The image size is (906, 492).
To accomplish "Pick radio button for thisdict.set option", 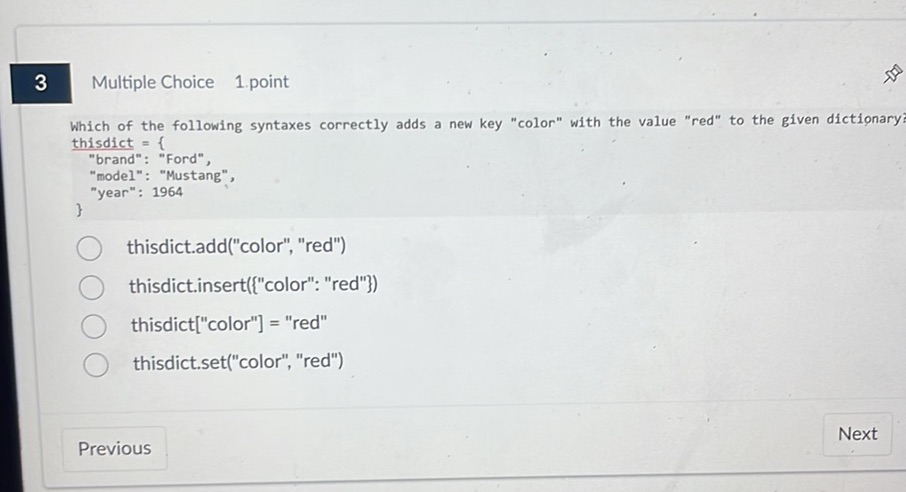I will pos(95,365).
